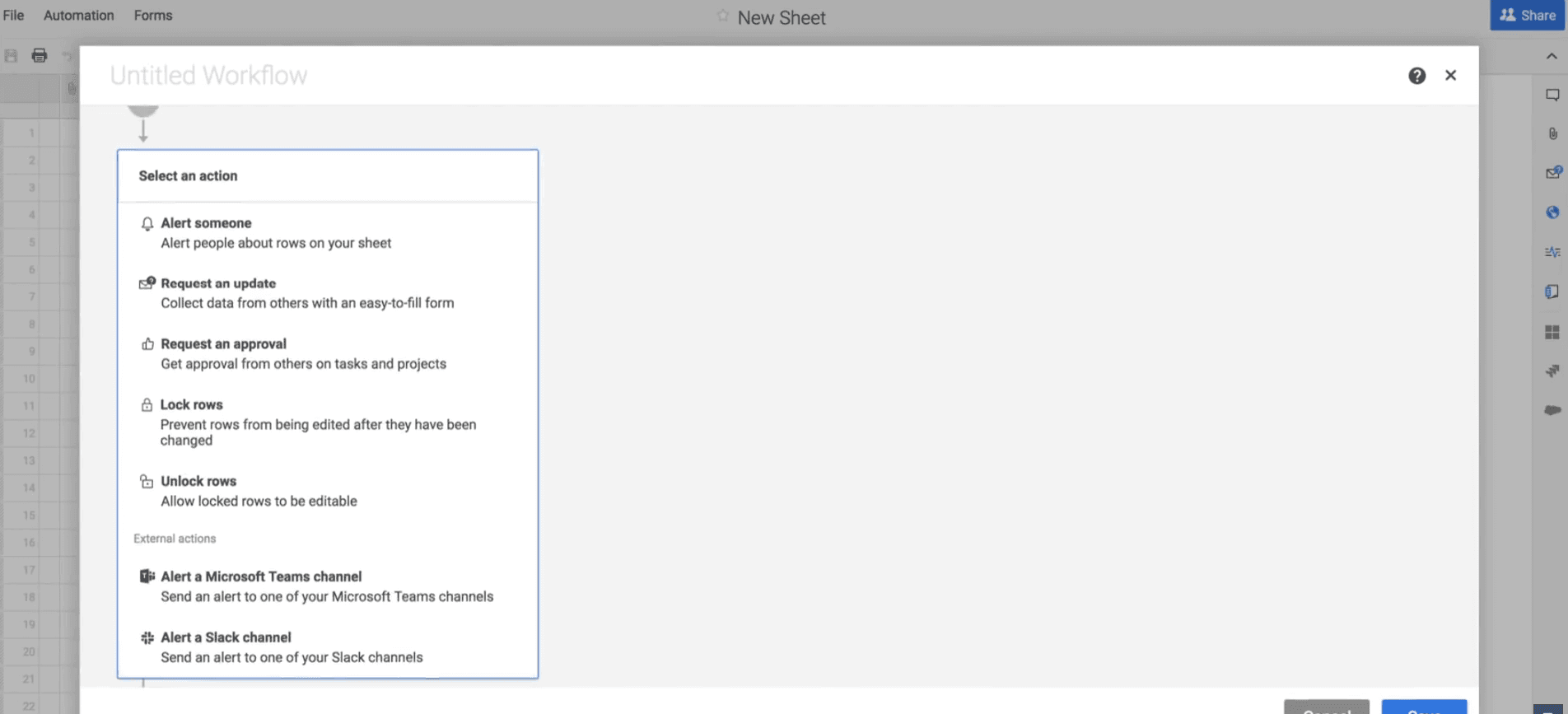The height and width of the screenshot is (714, 1568).
Task: Open the File menu
Action: [14, 16]
